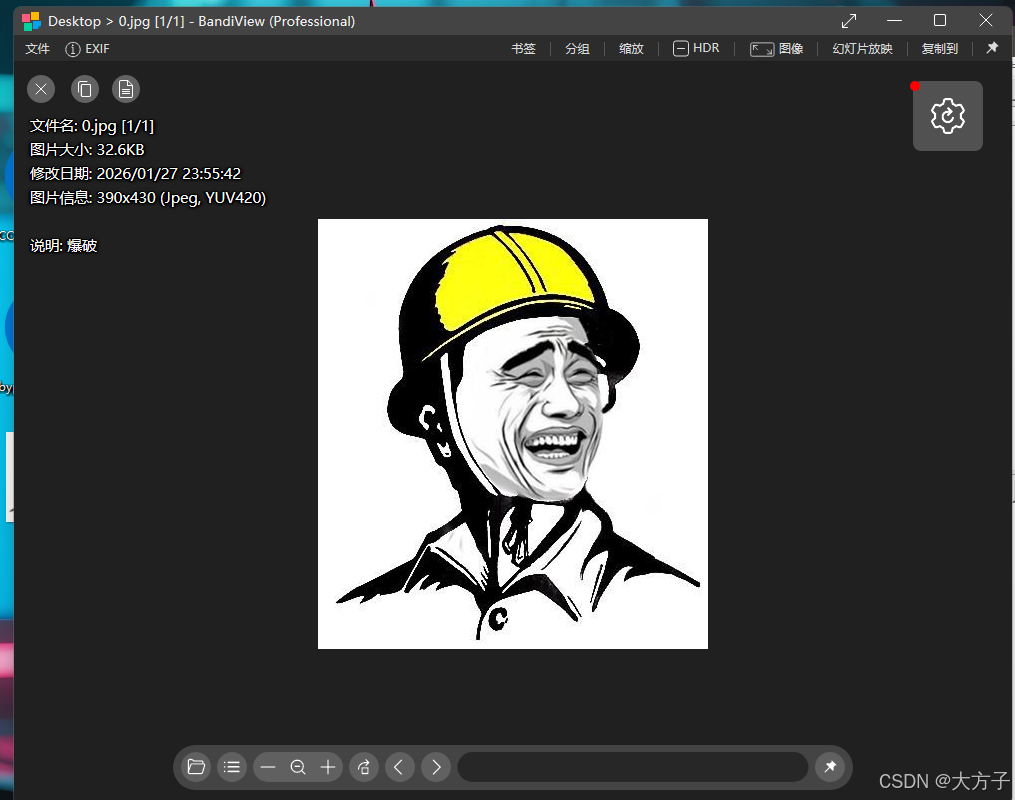The height and width of the screenshot is (800, 1015).
Task: Open the 分组 menu
Action: [577, 49]
